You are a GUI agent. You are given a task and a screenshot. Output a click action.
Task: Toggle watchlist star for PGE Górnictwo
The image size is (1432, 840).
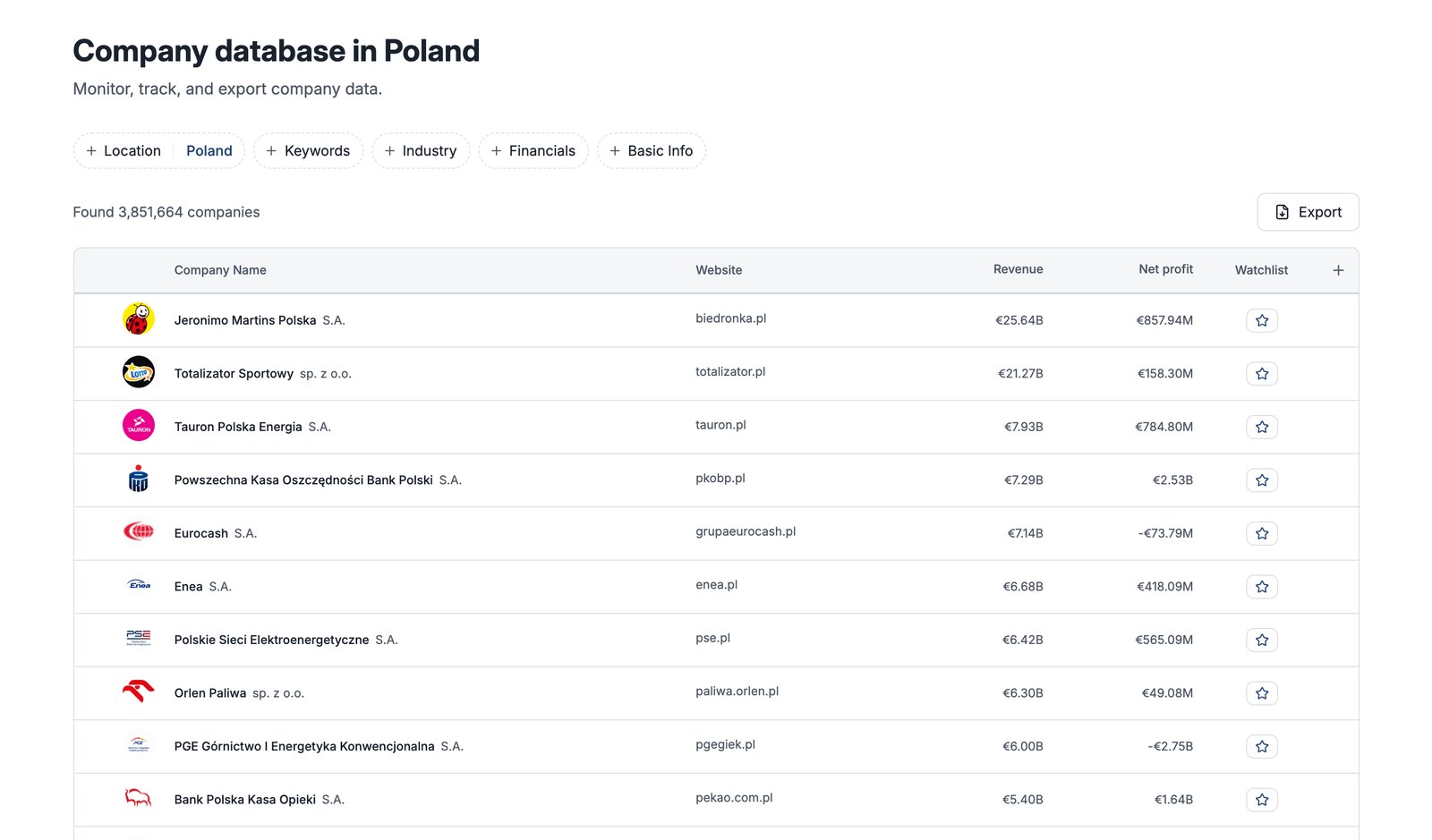coord(1262,746)
